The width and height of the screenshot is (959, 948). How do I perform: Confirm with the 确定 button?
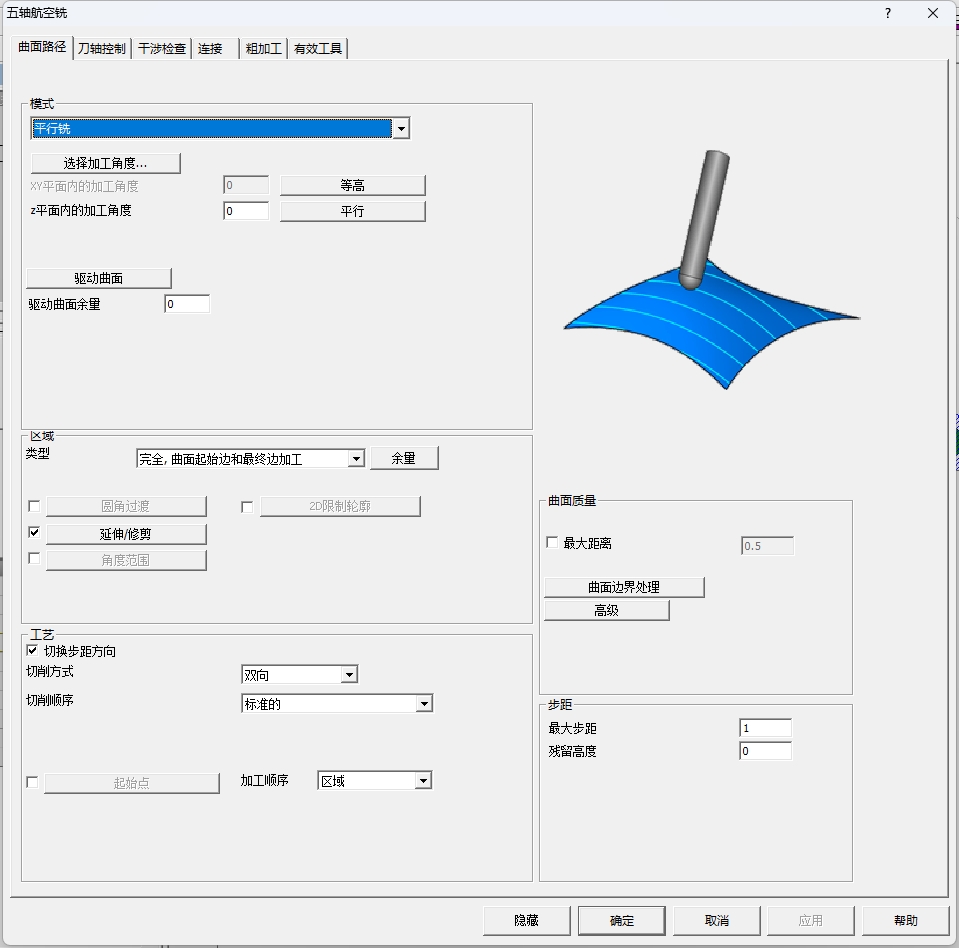tap(622, 920)
